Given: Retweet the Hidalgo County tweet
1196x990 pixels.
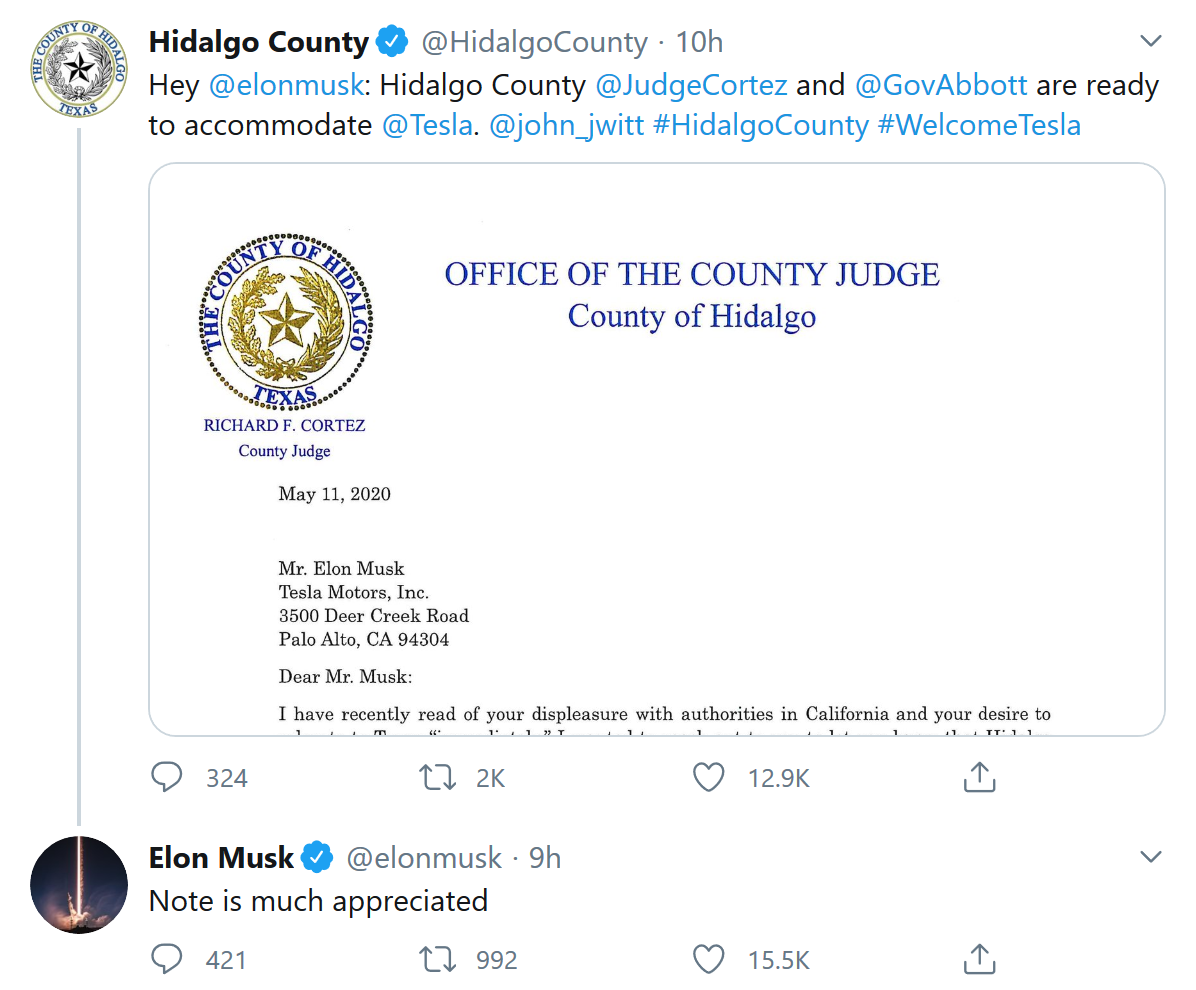Looking at the screenshot, I should (435, 777).
